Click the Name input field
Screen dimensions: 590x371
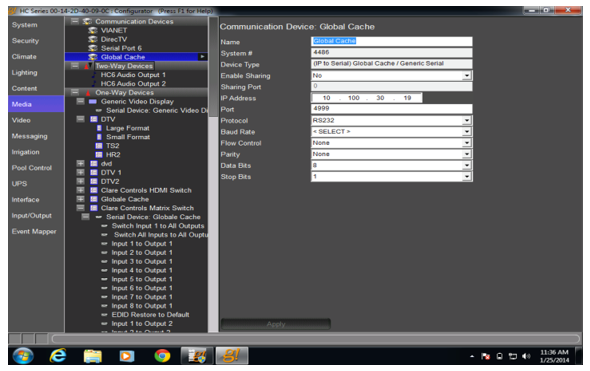pos(392,41)
